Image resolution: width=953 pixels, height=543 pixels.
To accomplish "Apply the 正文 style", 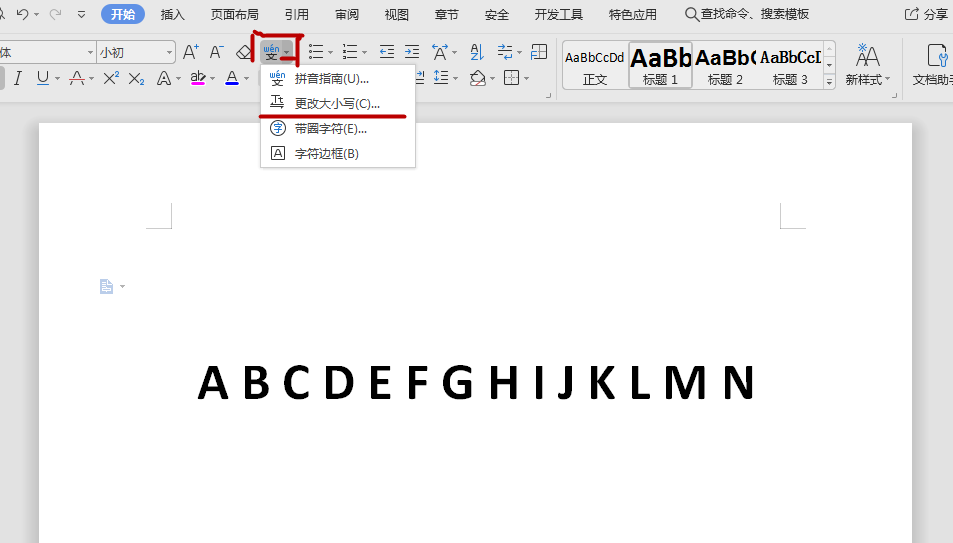I will coord(595,66).
